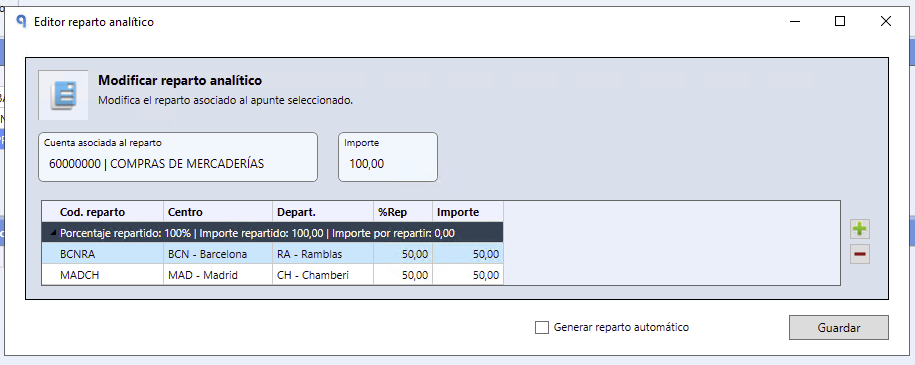Close the Editor reparto analítico dialog

coord(885,22)
